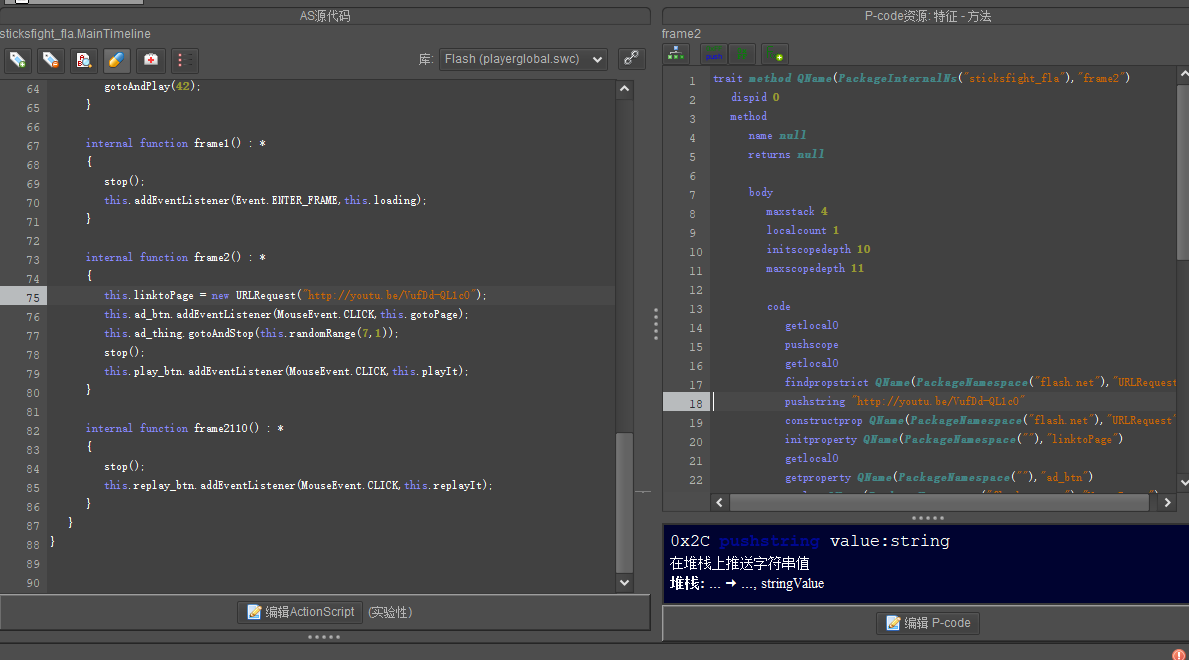Click the 编辑 P-code button
This screenshot has height=660, width=1189.
927,623
